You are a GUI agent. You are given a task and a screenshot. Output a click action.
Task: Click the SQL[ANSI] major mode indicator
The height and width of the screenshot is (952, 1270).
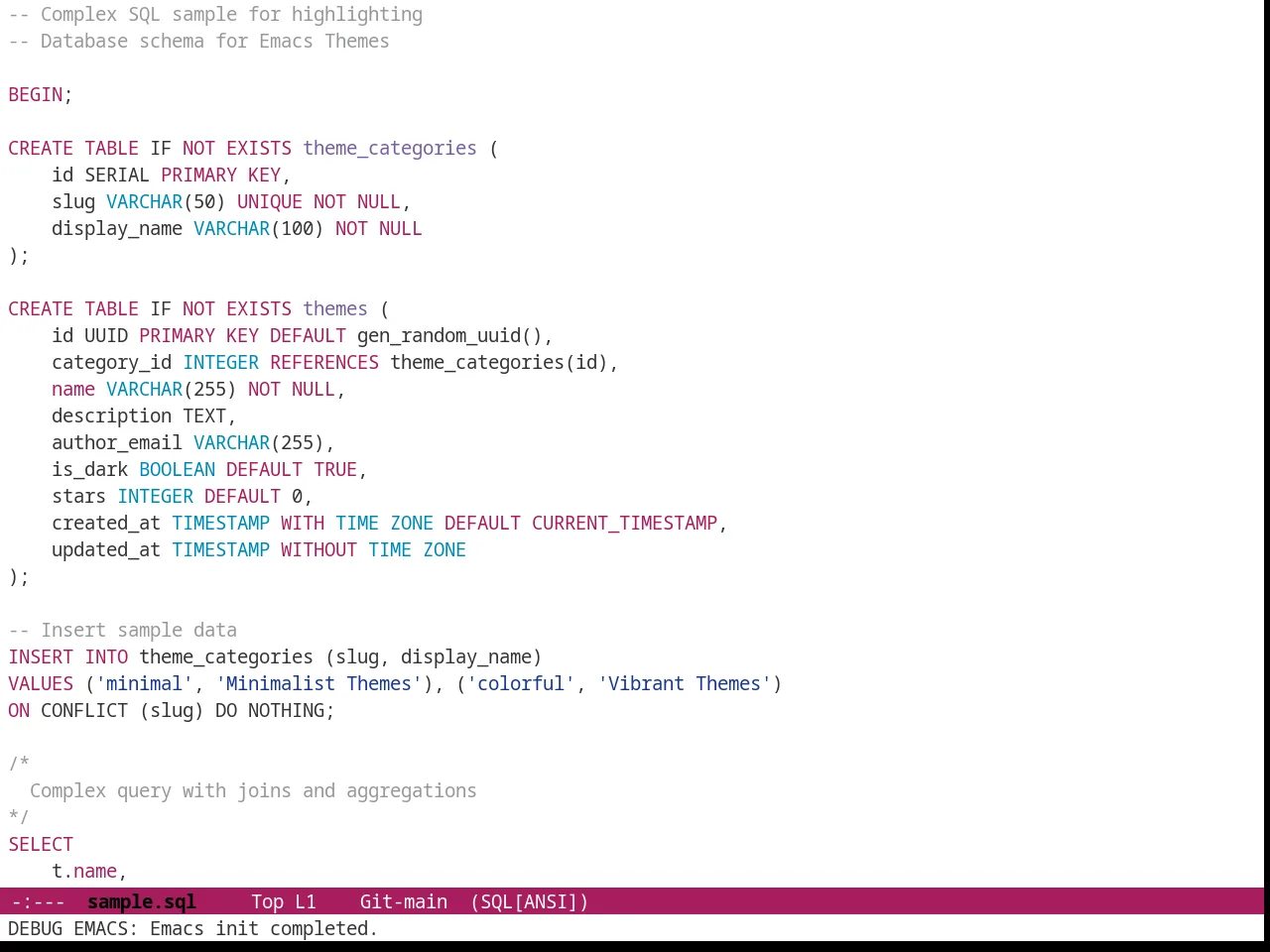pos(530,901)
